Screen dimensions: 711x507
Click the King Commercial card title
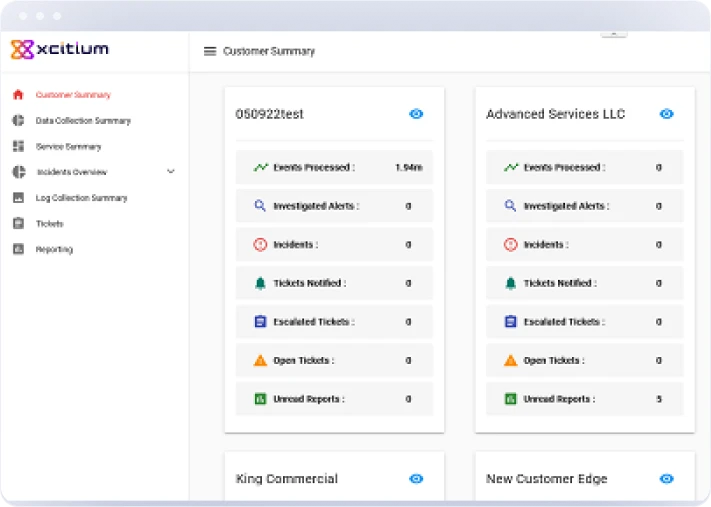287,479
